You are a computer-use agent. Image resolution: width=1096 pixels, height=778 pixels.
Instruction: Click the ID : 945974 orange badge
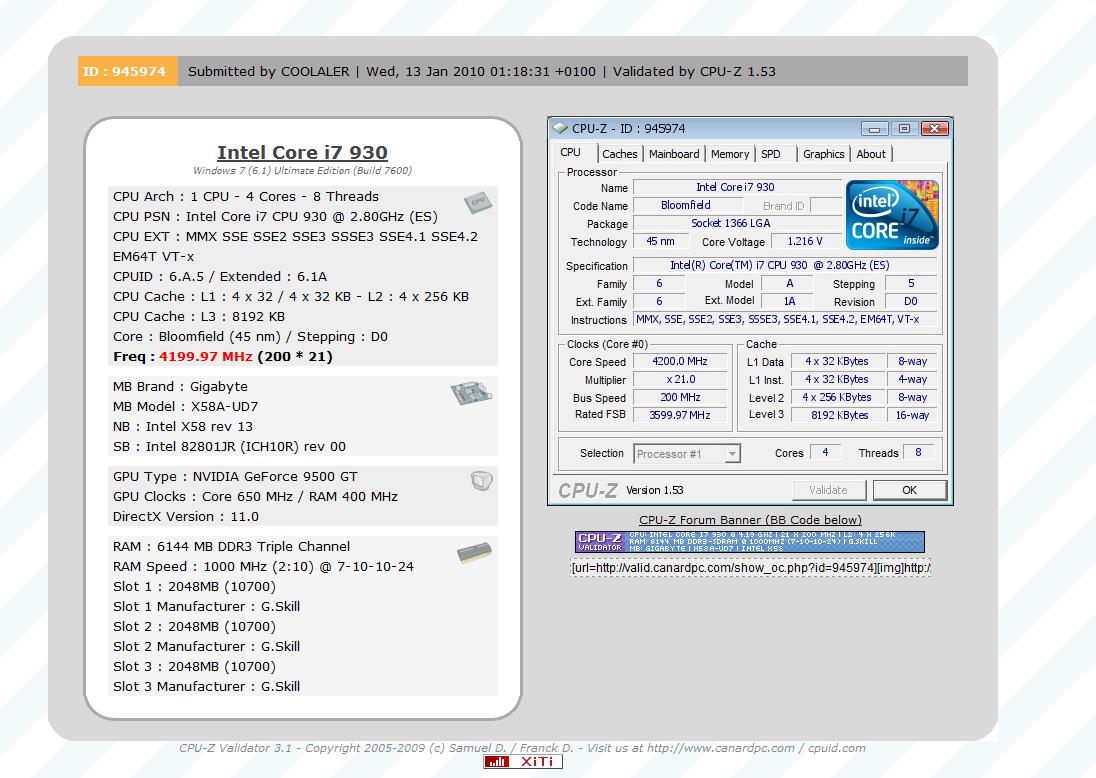point(128,71)
